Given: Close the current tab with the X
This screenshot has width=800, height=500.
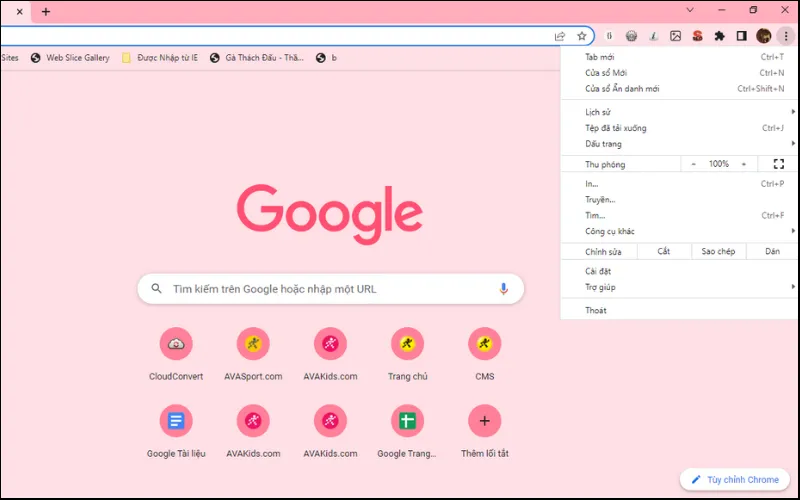Looking at the screenshot, I should click(19, 11).
